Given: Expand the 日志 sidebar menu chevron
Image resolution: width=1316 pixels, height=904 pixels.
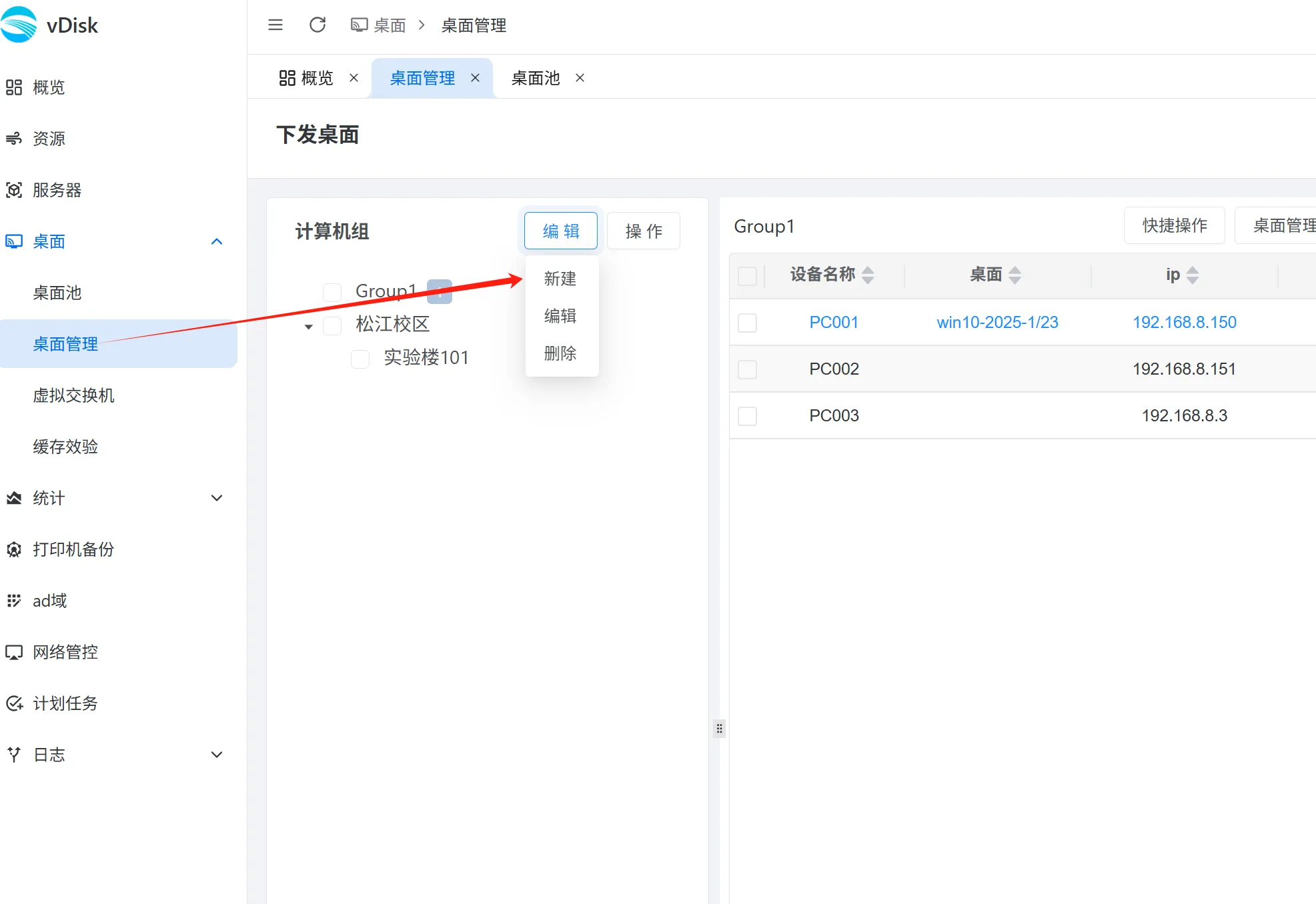Looking at the screenshot, I should click(217, 755).
